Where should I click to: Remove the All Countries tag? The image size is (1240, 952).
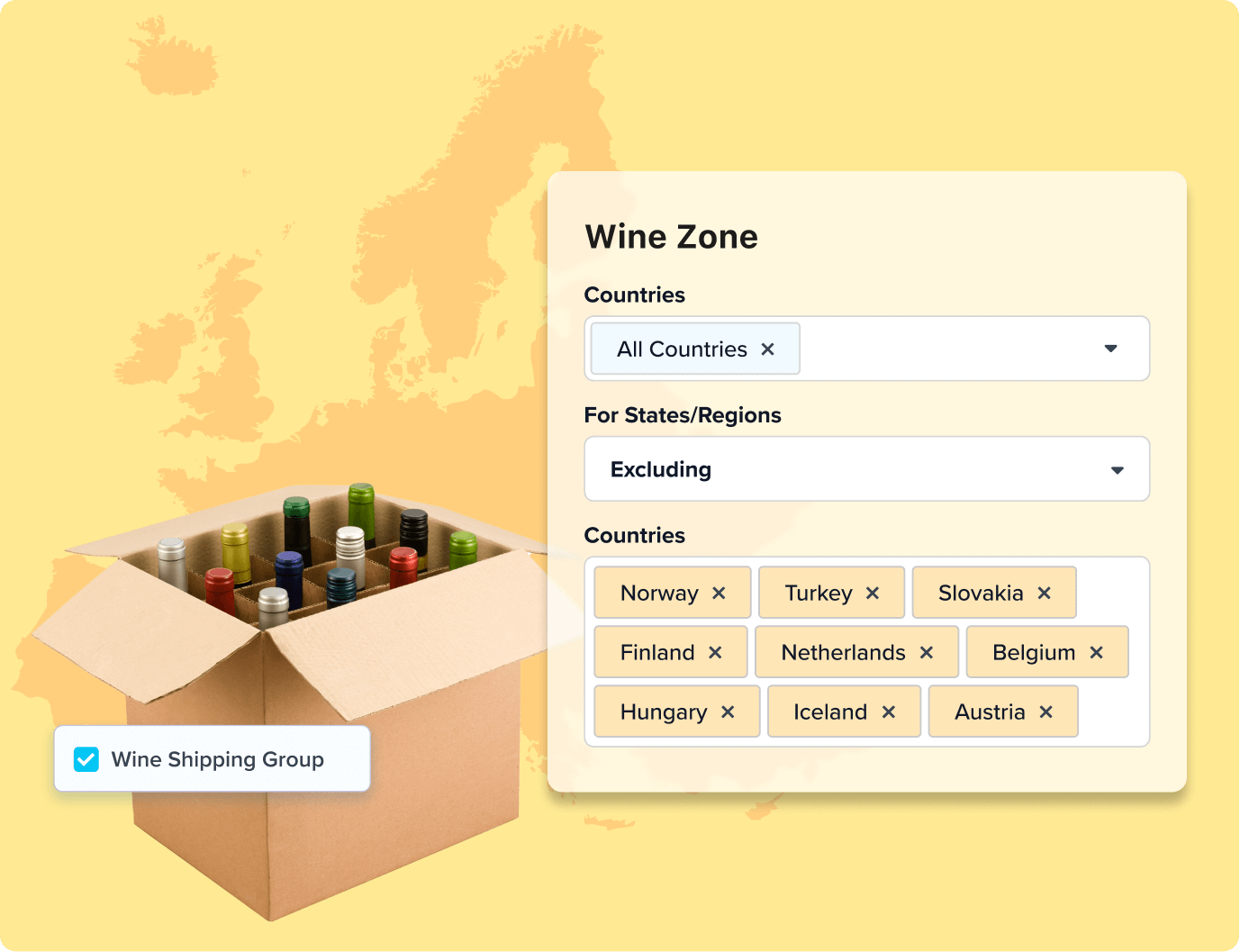click(767, 349)
